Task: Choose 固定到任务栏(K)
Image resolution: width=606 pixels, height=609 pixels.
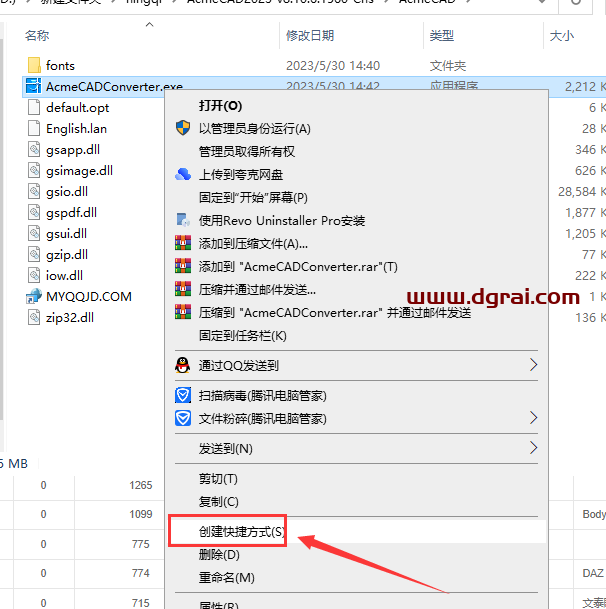Action: tap(242, 336)
